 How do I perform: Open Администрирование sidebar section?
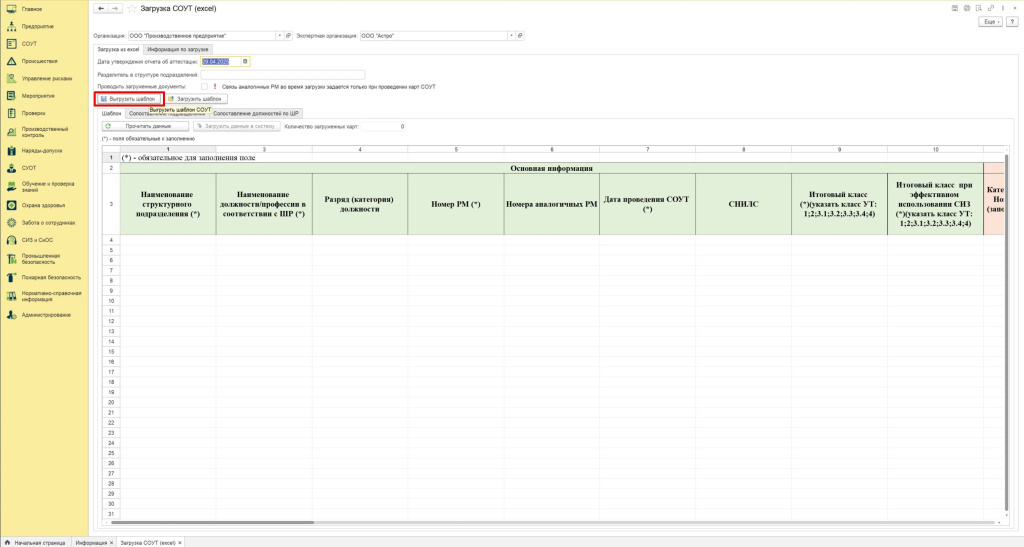coord(46,315)
